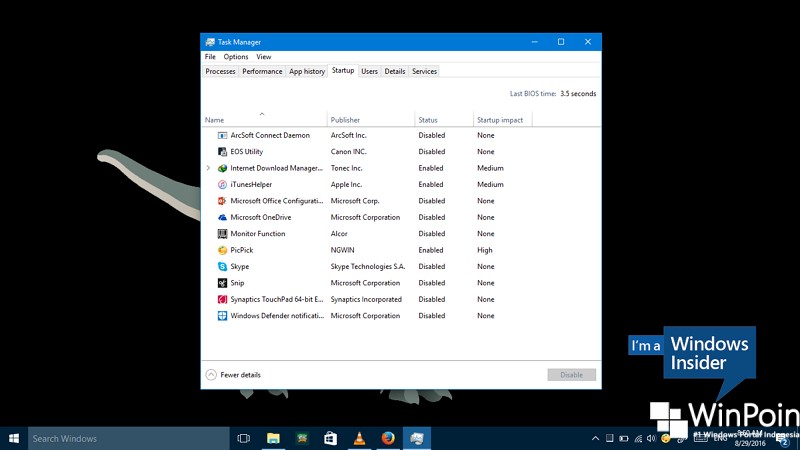Click the Task Manager title bar icon
The image size is (800, 450).
pos(210,42)
